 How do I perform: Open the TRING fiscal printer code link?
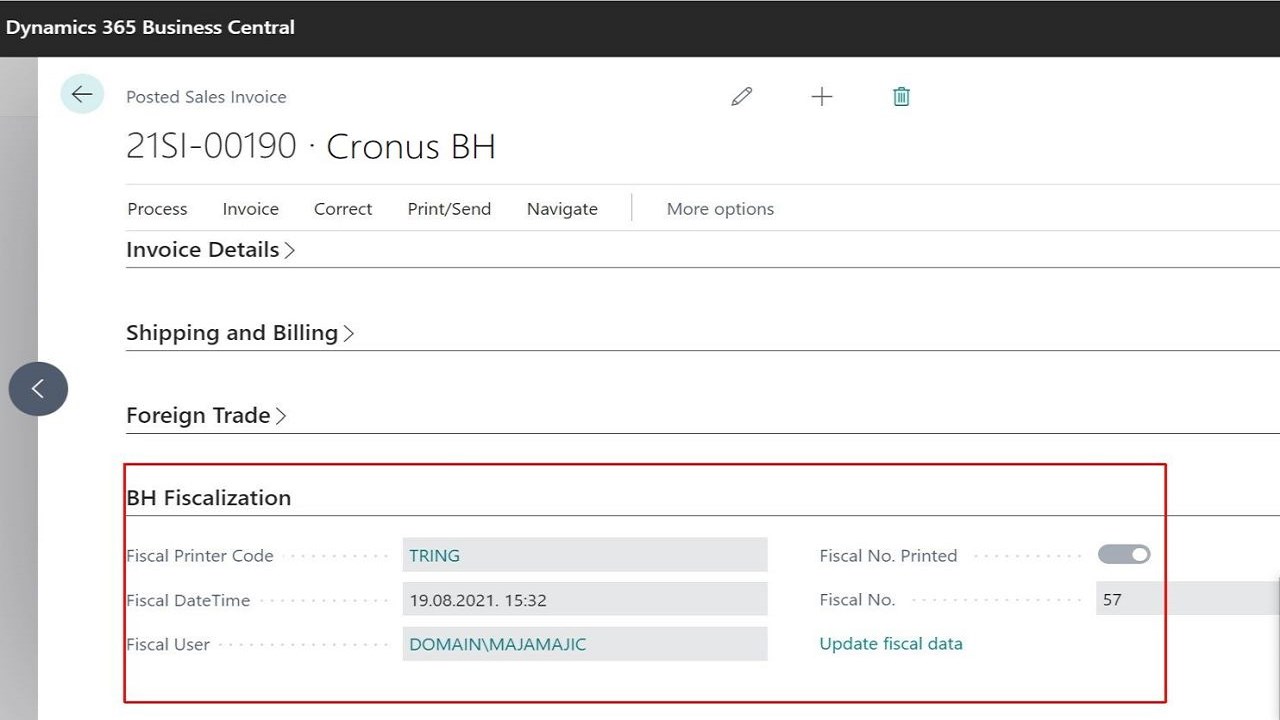pos(434,555)
